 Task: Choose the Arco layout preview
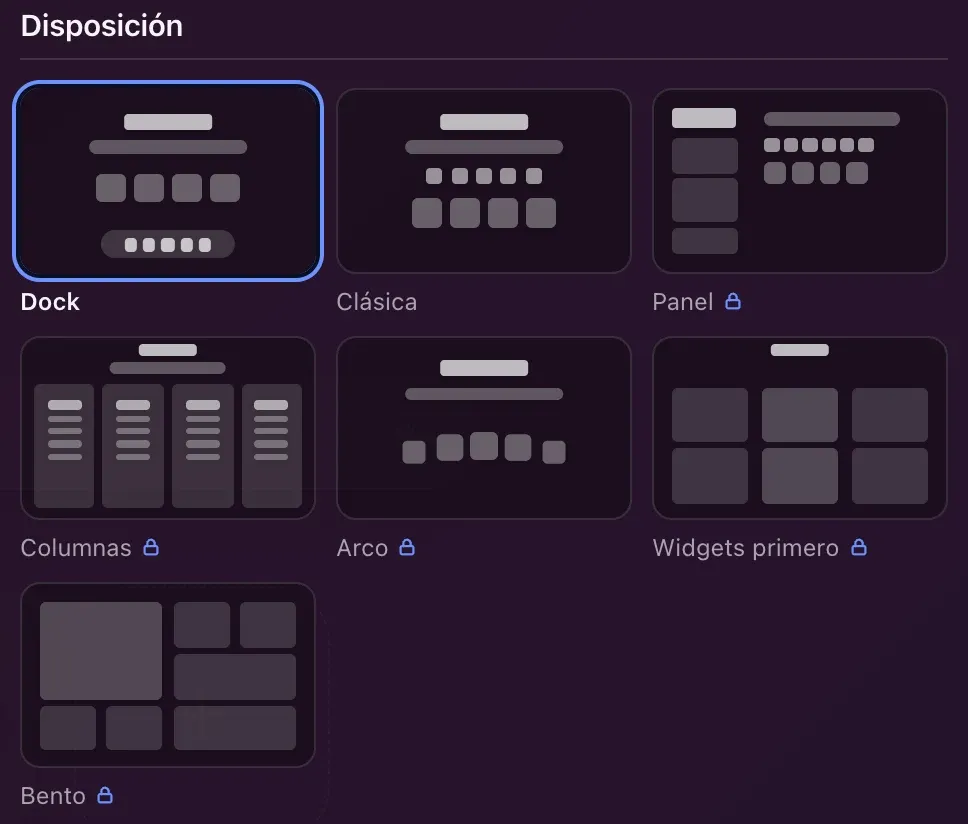(x=484, y=428)
